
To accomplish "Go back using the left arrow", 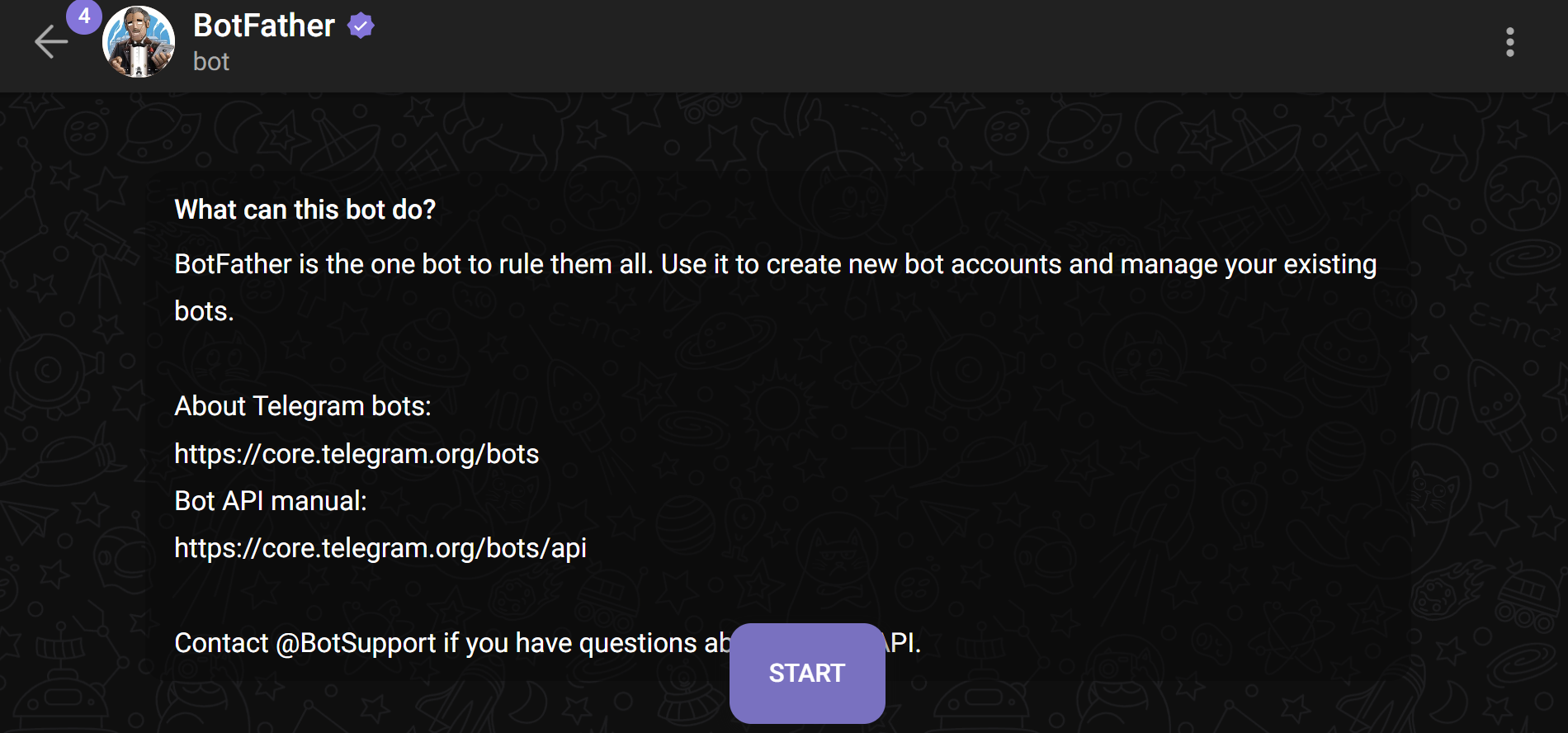I will (x=51, y=42).
